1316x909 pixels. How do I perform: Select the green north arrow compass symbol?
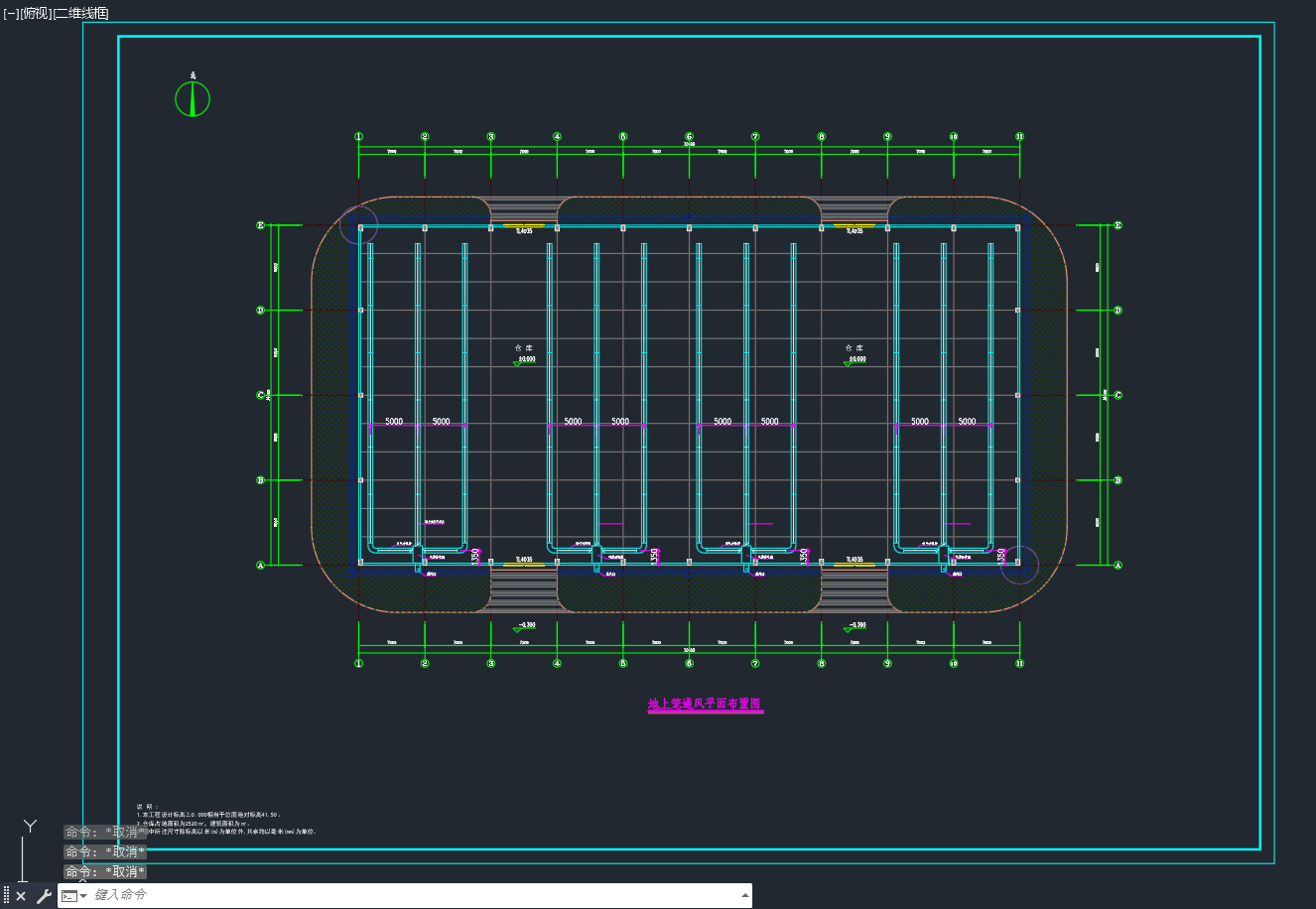point(193,98)
